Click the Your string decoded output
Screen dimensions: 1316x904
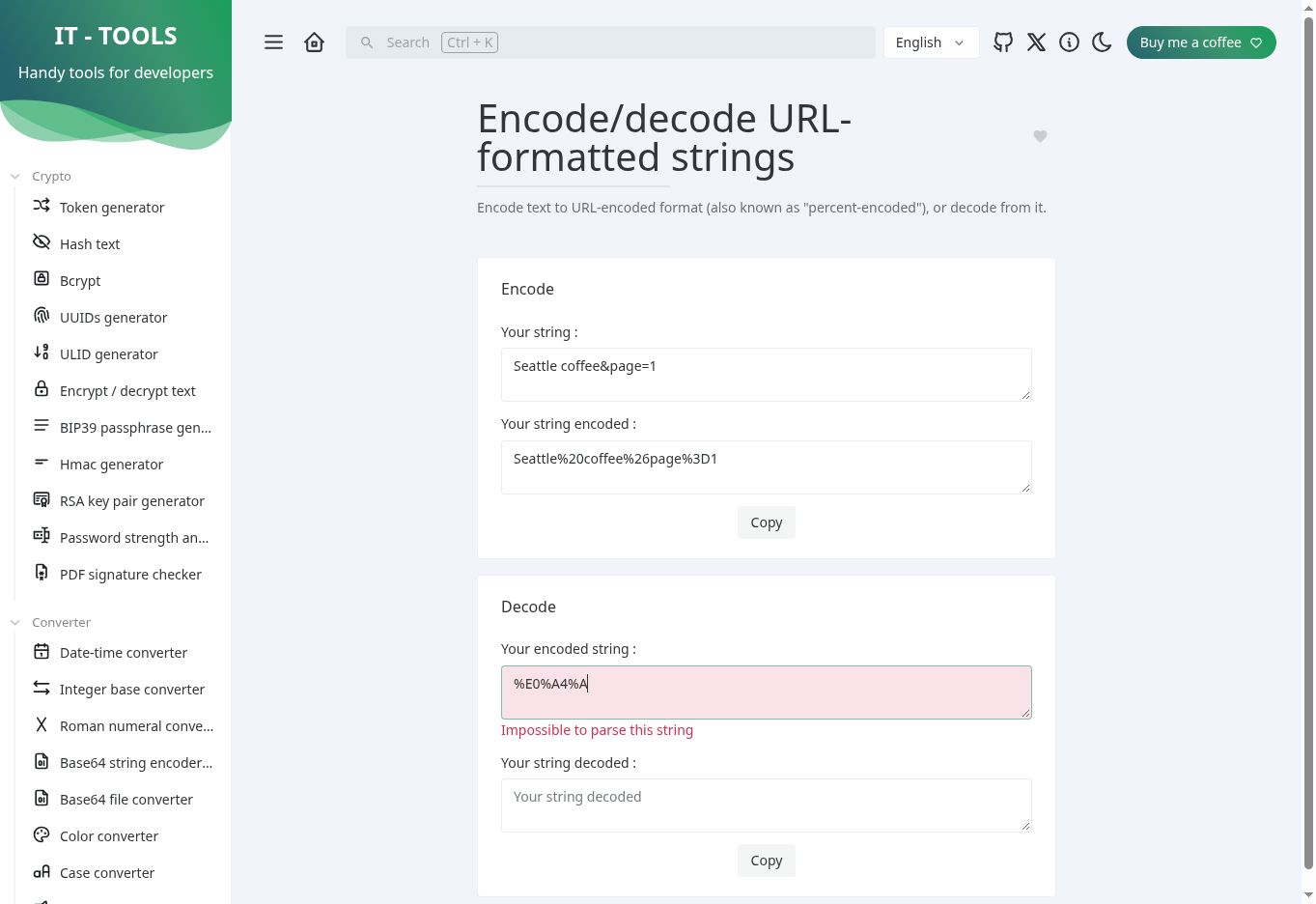click(767, 805)
